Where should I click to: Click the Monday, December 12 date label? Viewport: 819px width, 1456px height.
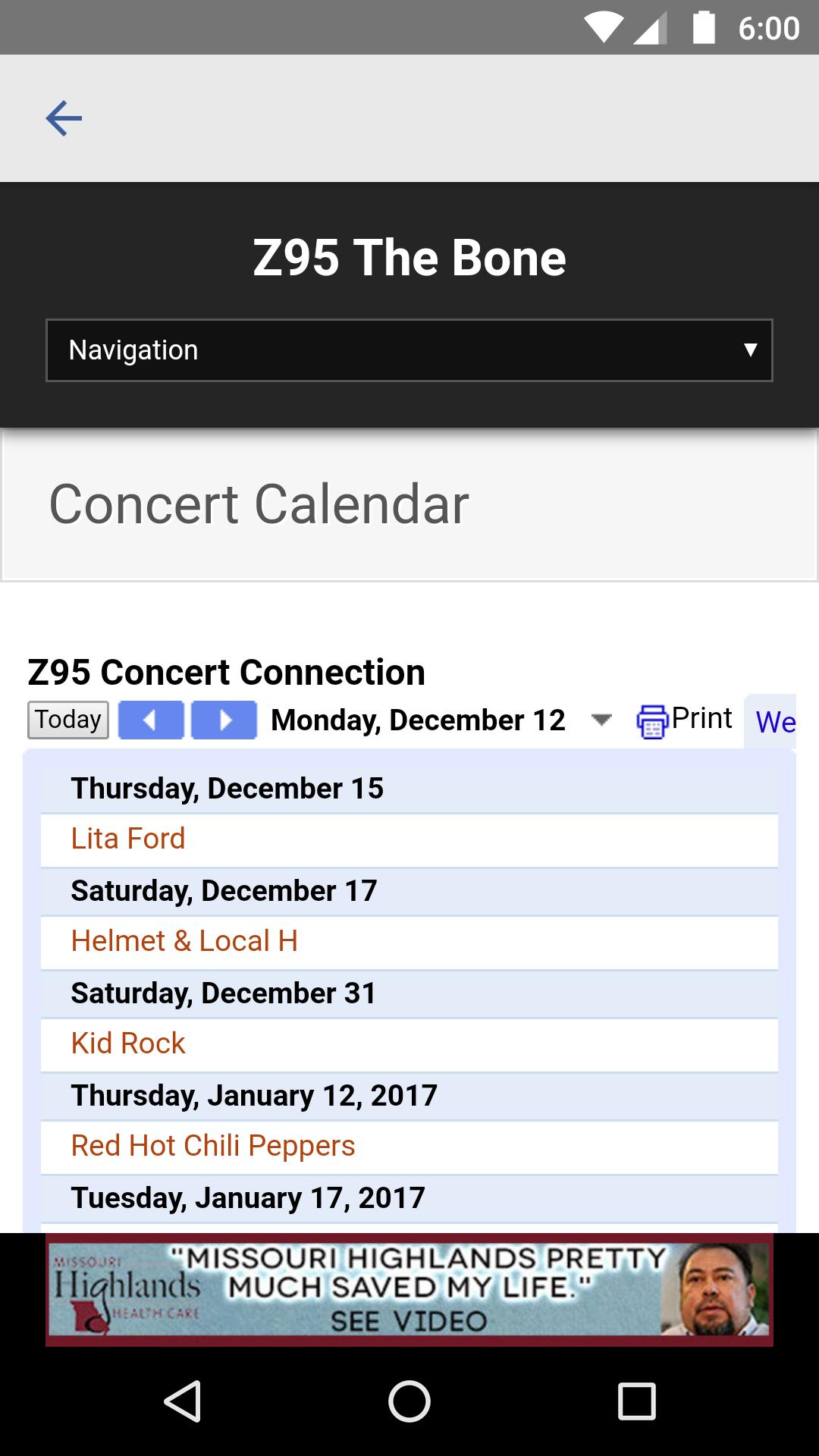point(418,720)
